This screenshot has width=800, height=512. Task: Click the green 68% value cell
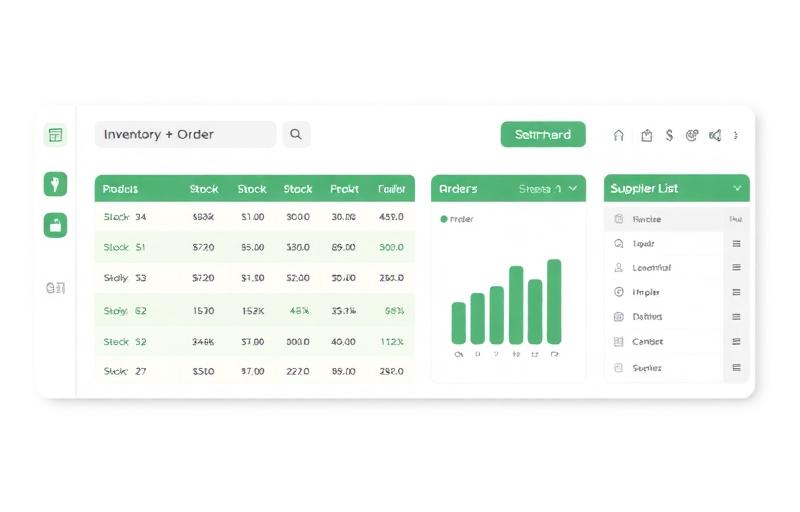(394, 311)
